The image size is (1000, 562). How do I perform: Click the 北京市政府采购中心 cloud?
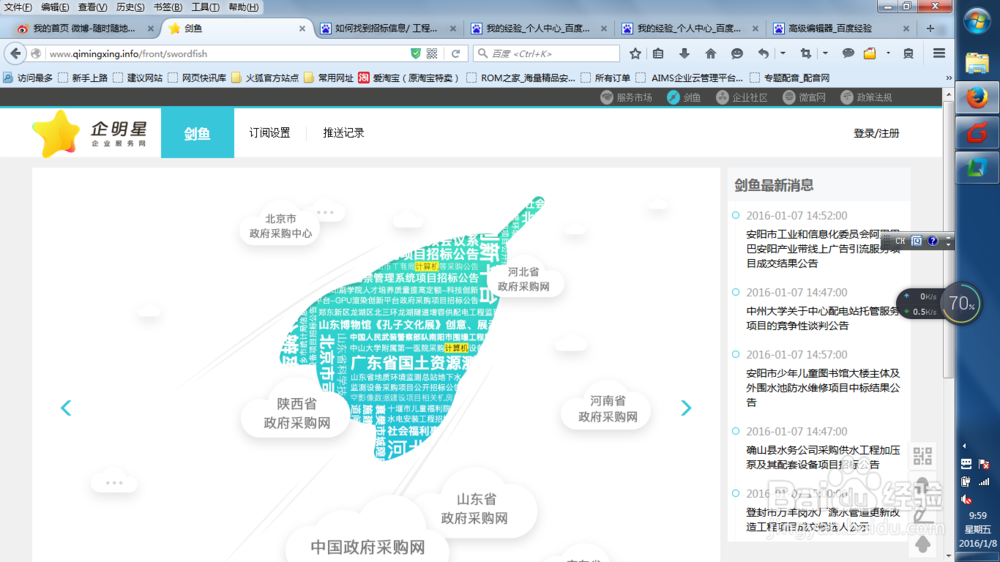point(281,226)
